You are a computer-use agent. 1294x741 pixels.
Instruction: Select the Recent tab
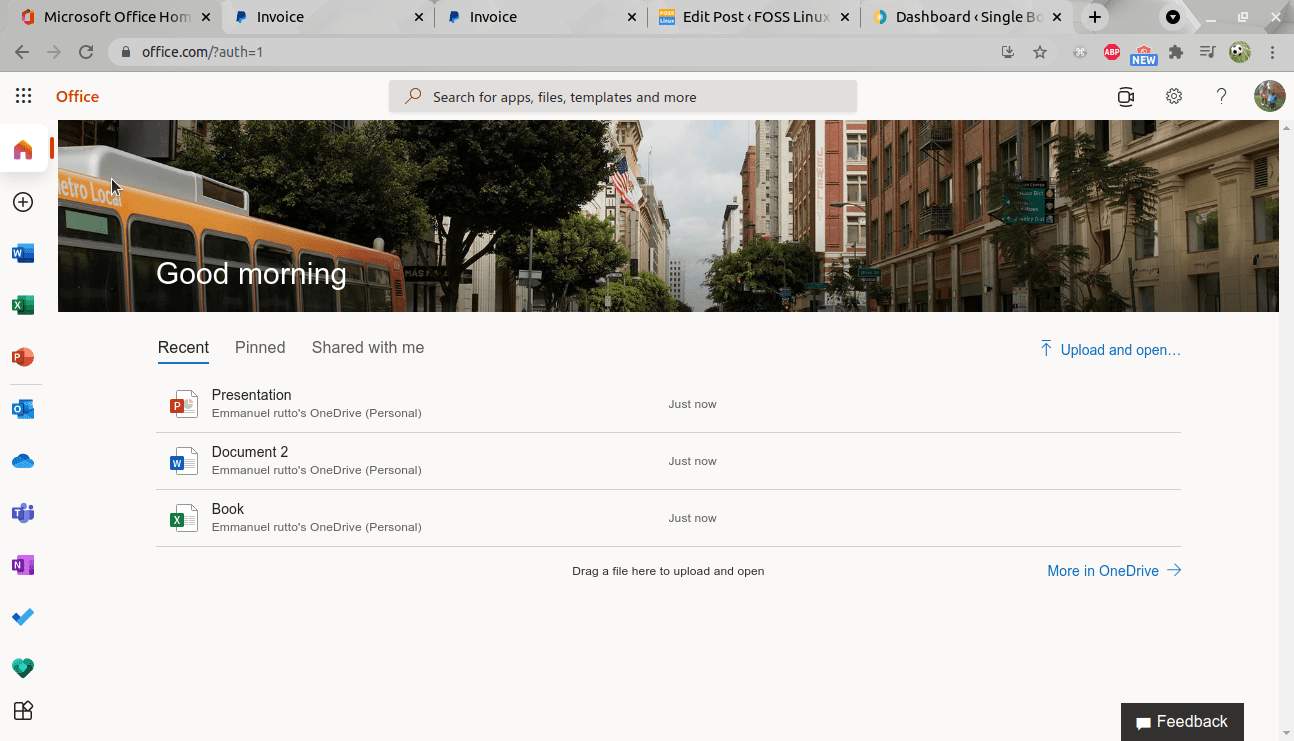pyautogui.click(x=183, y=348)
